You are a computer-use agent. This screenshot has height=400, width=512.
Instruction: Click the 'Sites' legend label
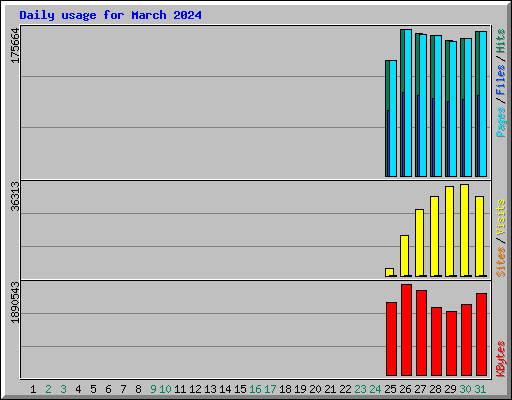click(x=501, y=262)
